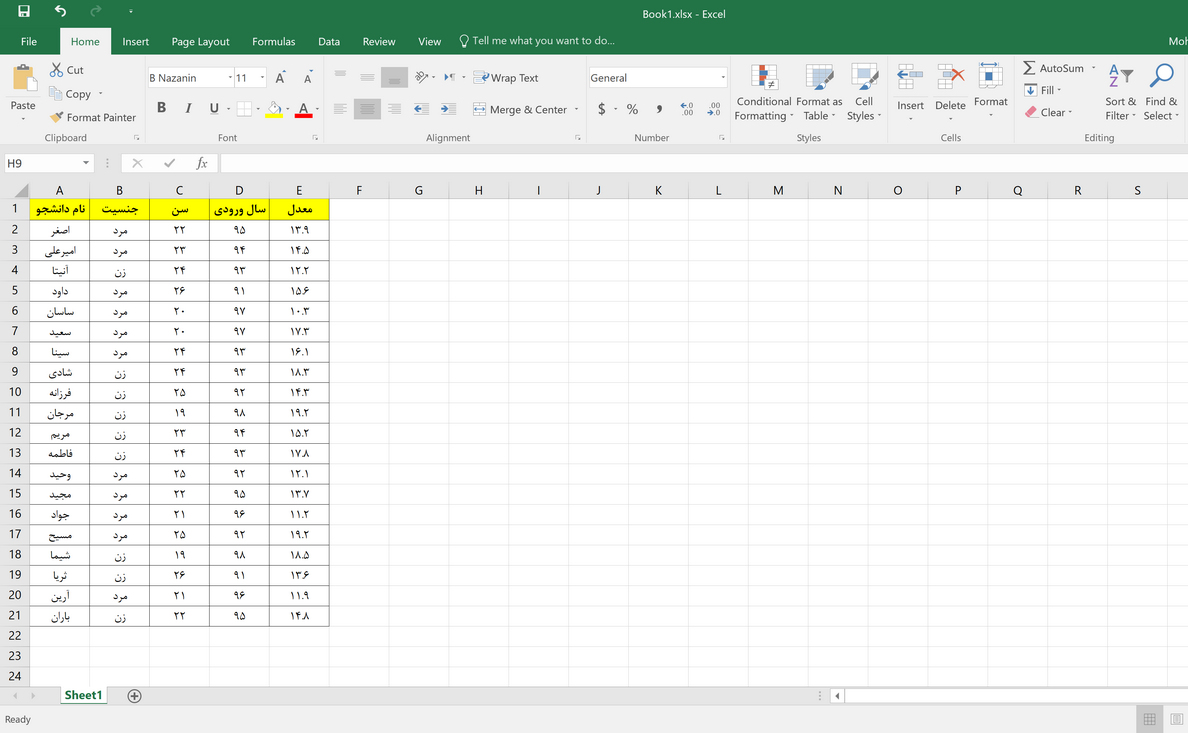Click the Cut button
This screenshot has width=1188, height=733.
(67, 70)
